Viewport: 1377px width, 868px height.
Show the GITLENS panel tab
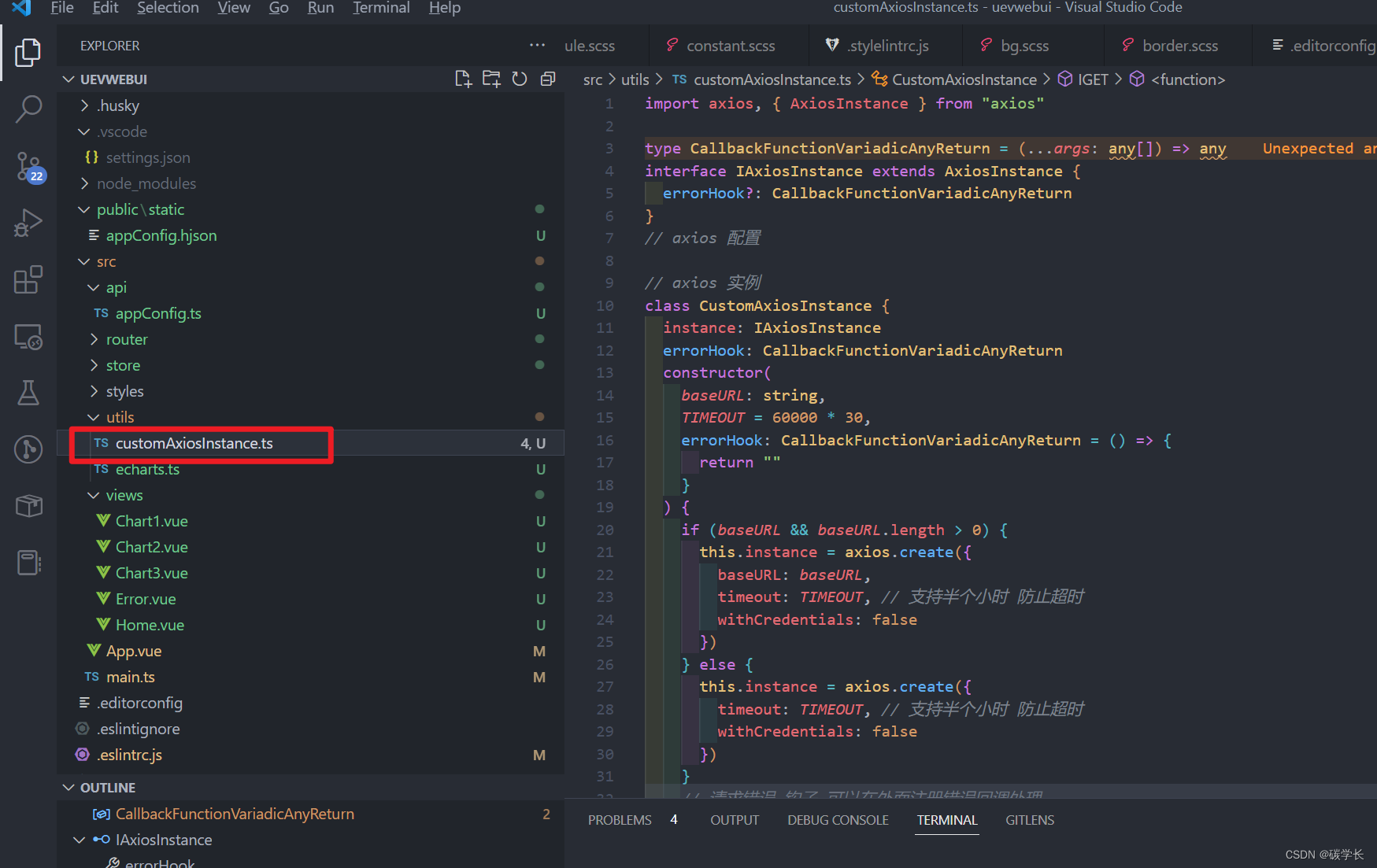click(1030, 820)
